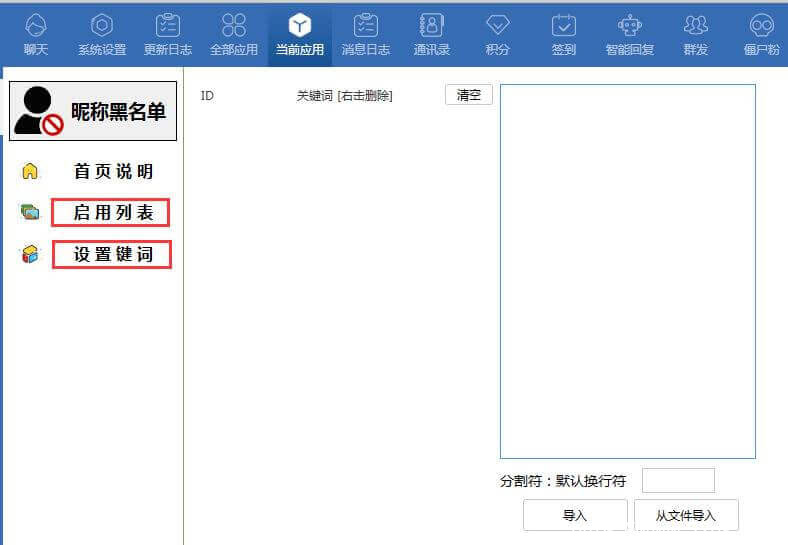The height and width of the screenshot is (545, 788).
Task: Select 首页说明 in the sidebar
Action: [x=113, y=171]
